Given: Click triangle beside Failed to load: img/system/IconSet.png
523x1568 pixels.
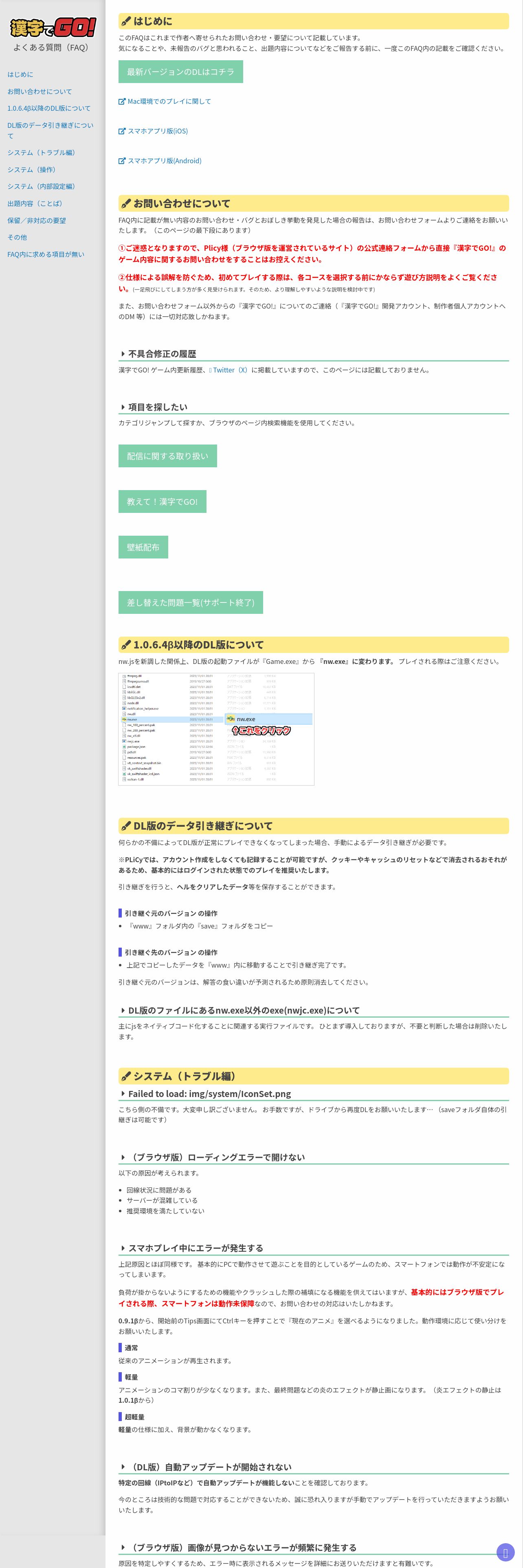Looking at the screenshot, I should pos(123,1093).
